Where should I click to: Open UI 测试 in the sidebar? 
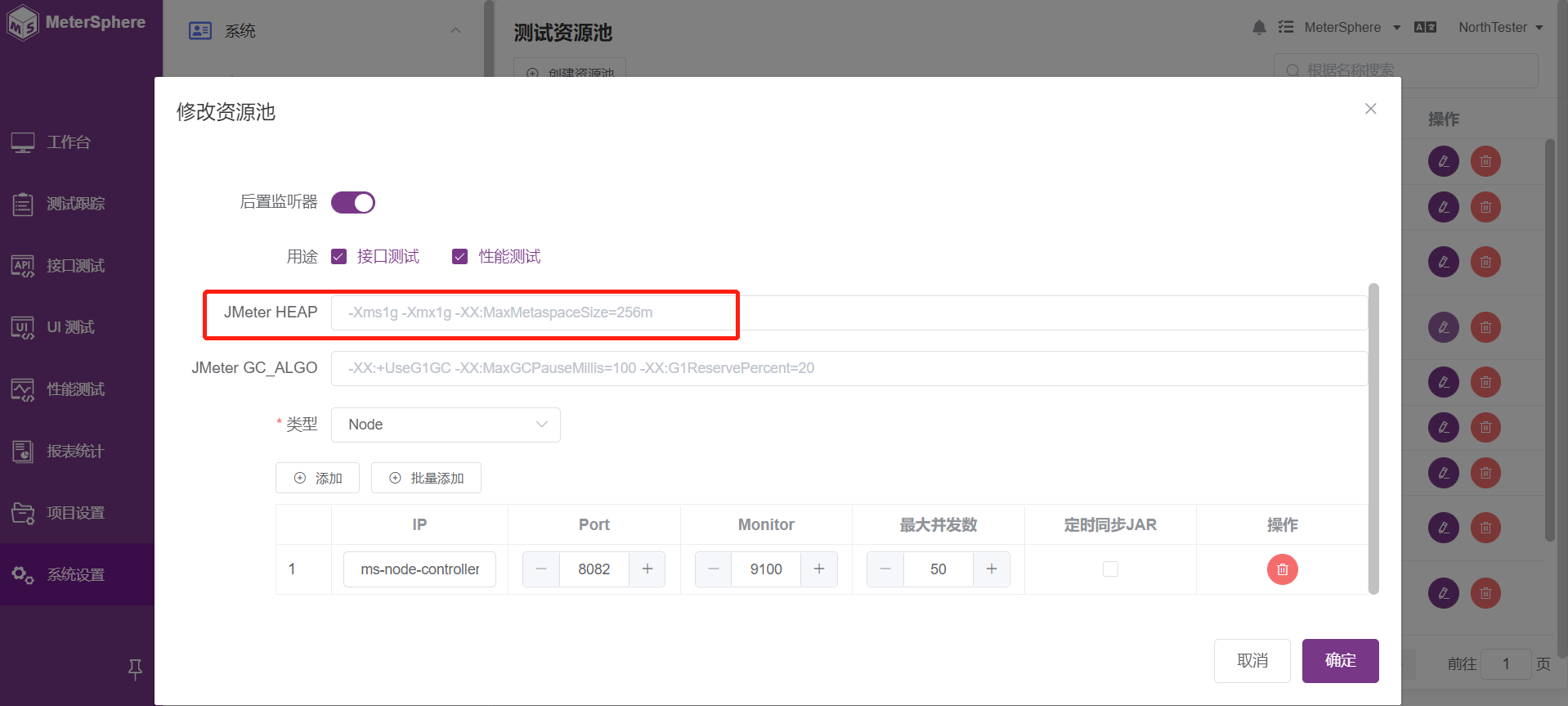pos(78,327)
